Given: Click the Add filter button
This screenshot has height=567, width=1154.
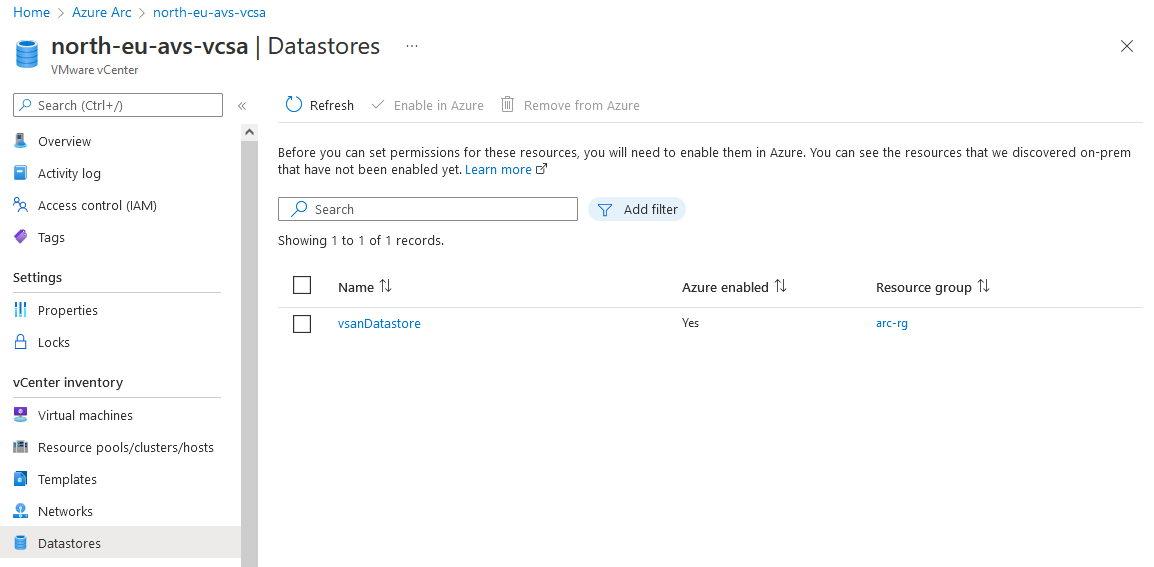Looking at the screenshot, I should click(637, 209).
